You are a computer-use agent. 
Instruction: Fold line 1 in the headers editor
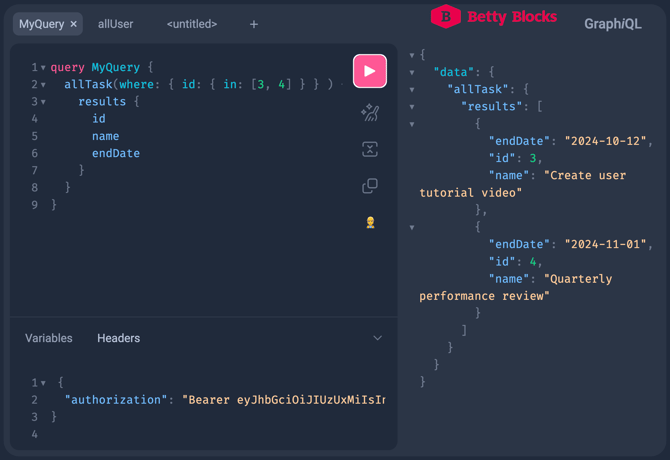[43, 383]
